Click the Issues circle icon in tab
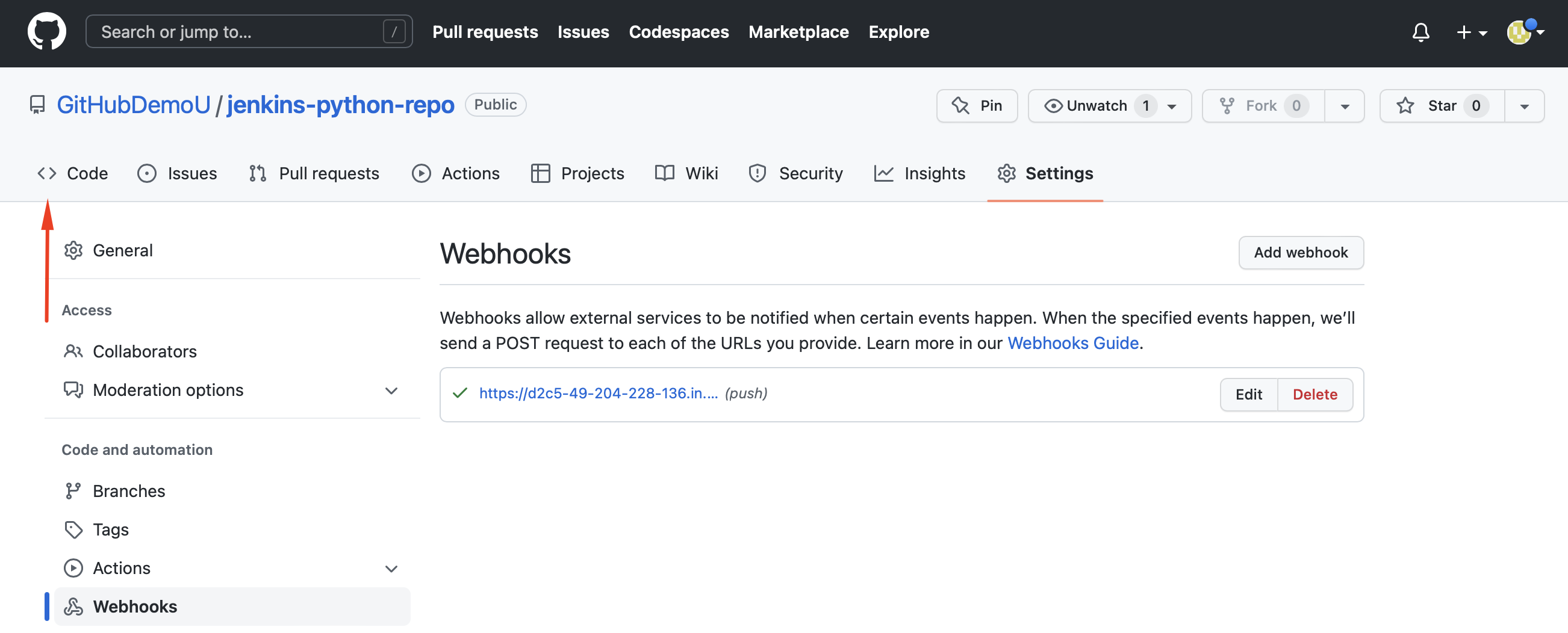Image resolution: width=1568 pixels, height=633 pixels. [147, 173]
